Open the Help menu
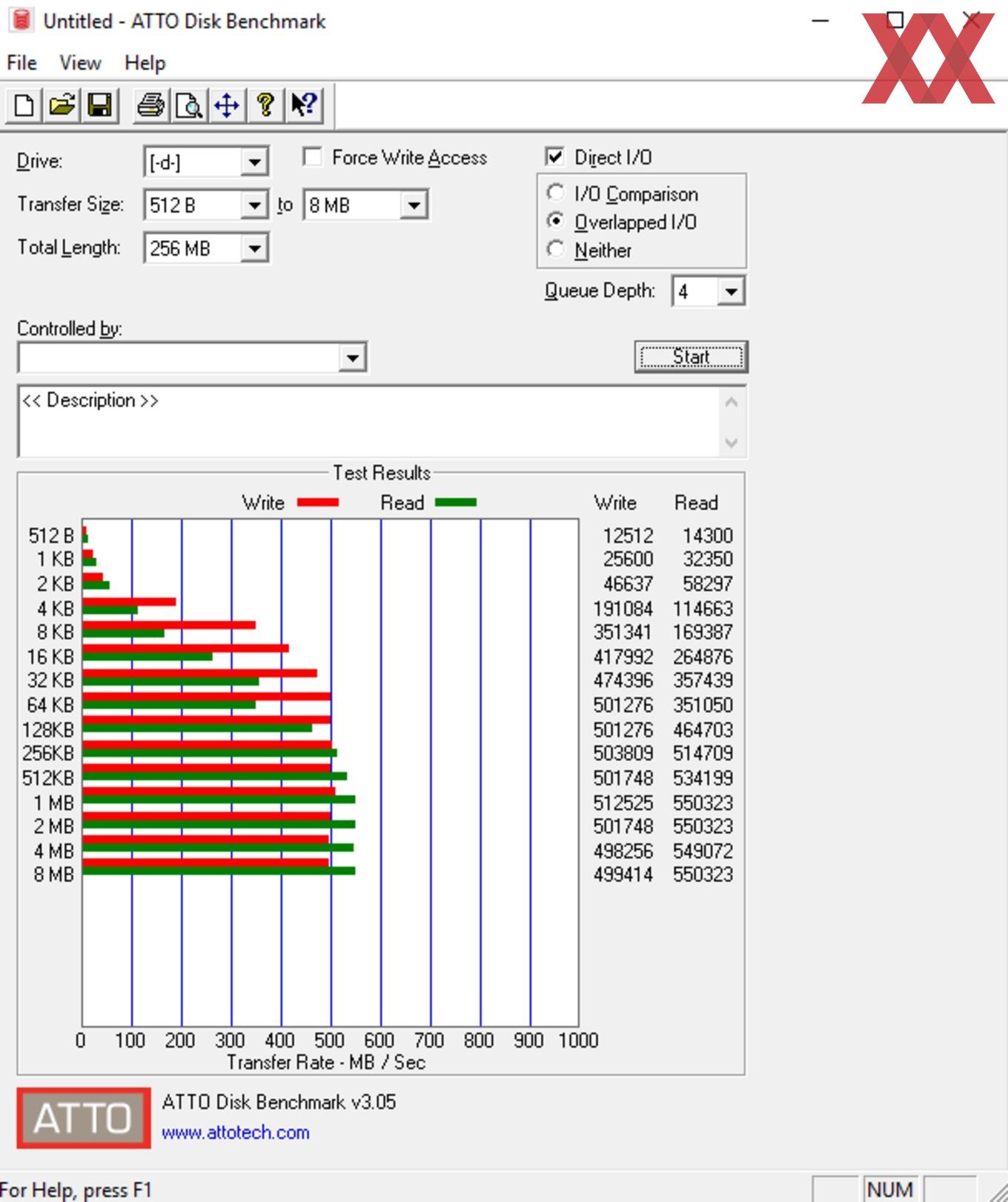The height and width of the screenshot is (1202, 1008). [145, 63]
